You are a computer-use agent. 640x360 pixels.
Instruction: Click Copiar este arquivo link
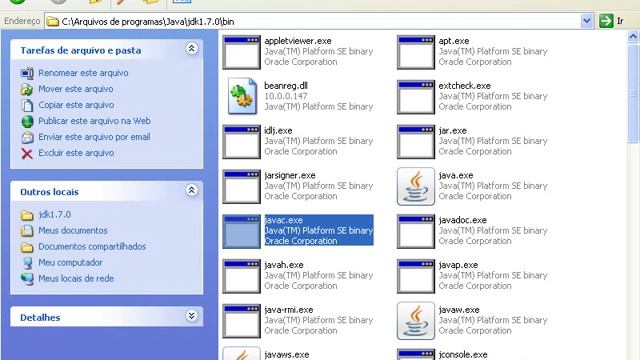[76, 105]
